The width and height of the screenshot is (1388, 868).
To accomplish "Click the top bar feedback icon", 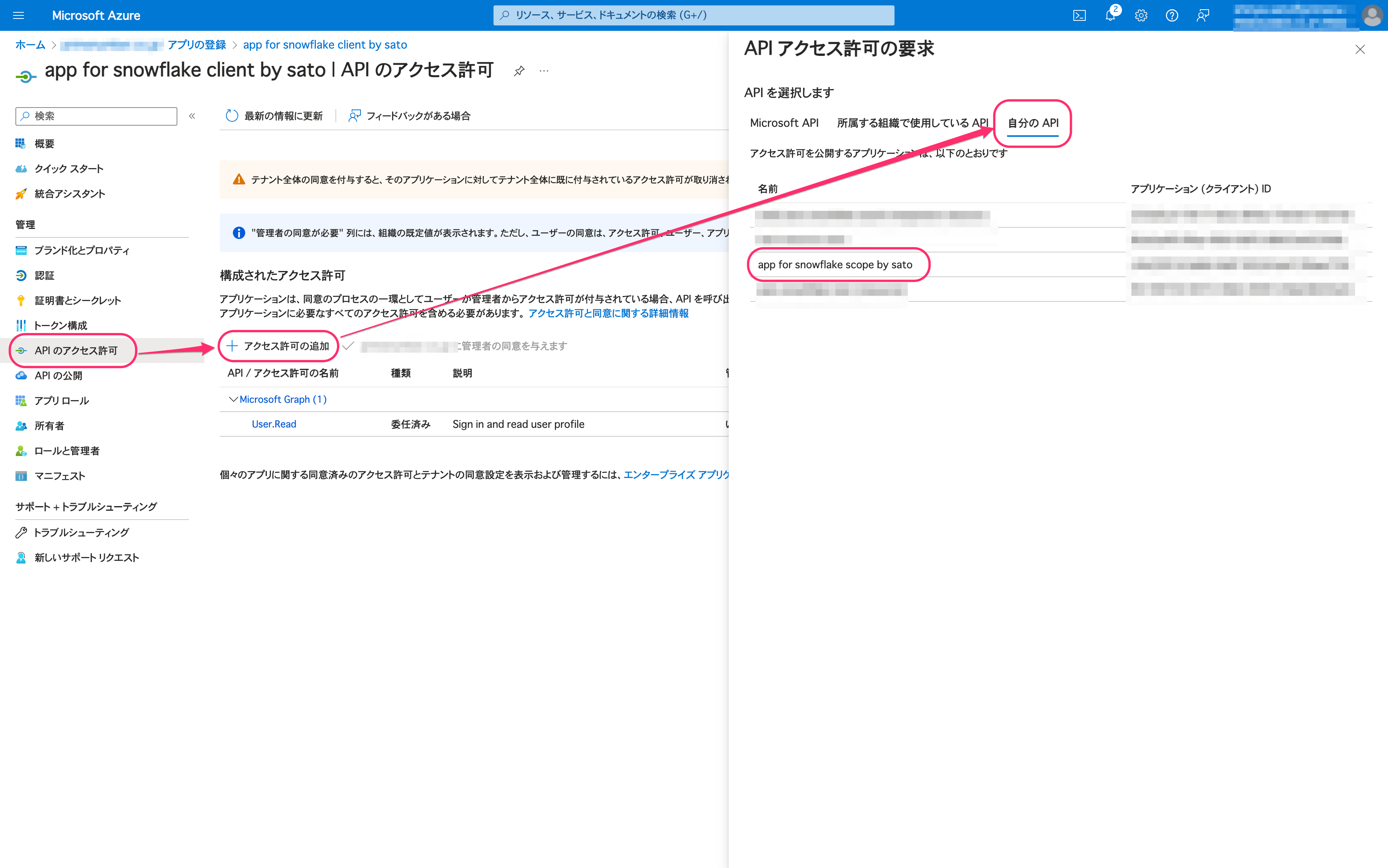I will [1203, 15].
